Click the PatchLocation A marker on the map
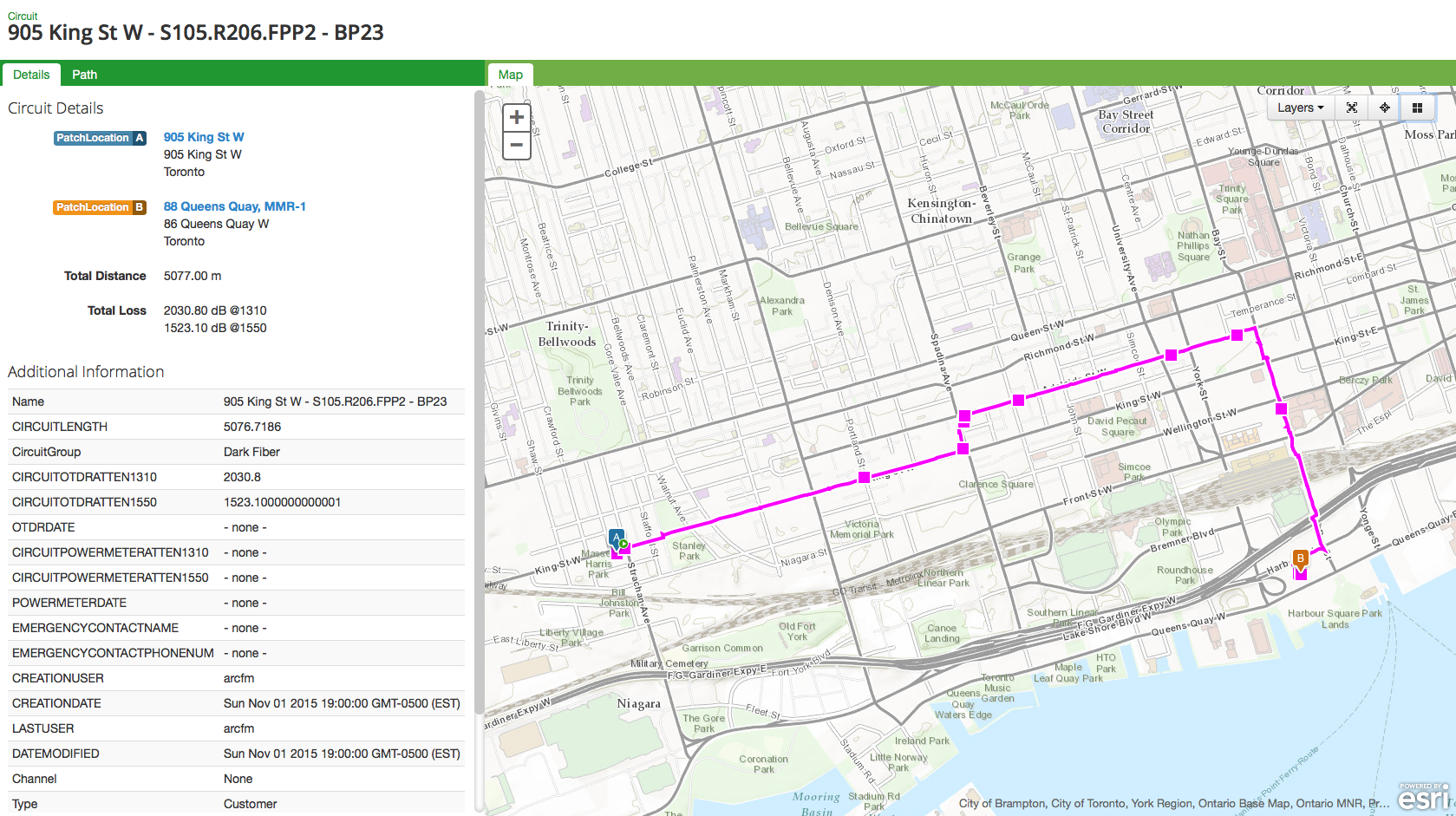 click(x=616, y=538)
